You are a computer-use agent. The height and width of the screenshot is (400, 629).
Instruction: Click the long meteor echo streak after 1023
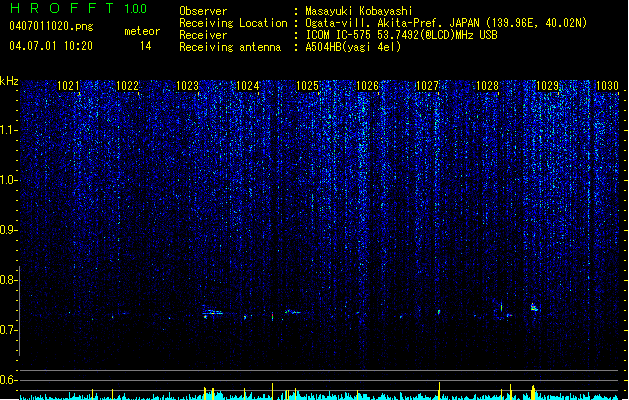[x=213, y=313]
